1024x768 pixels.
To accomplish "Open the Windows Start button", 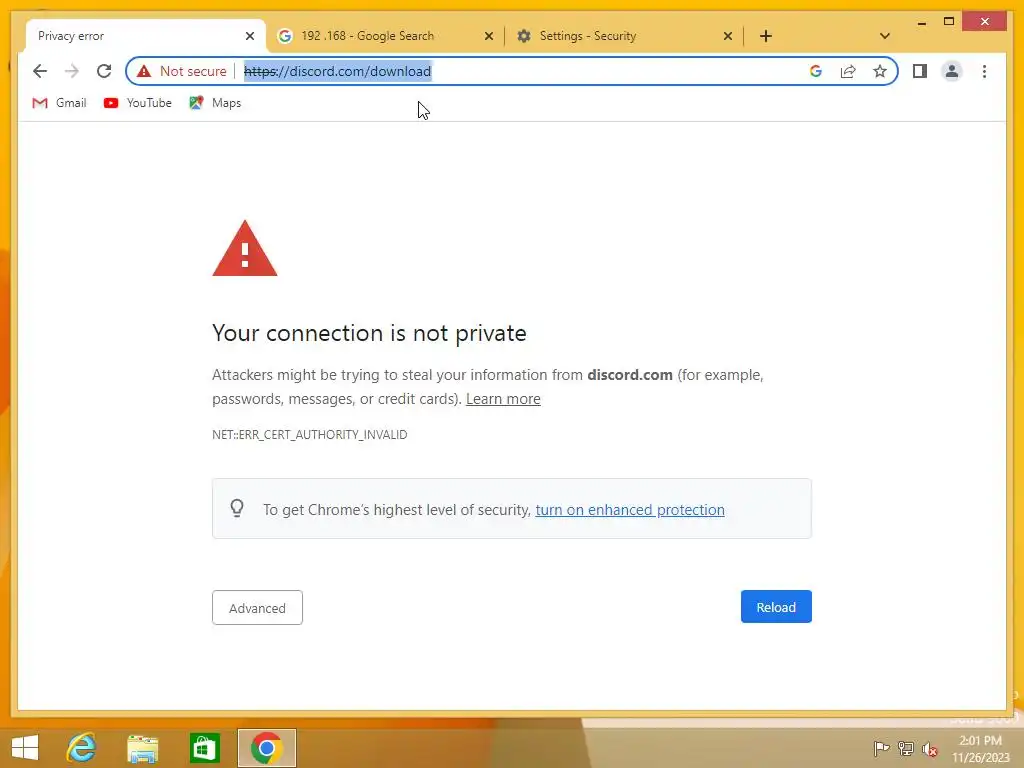I will (x=25, y=748).
